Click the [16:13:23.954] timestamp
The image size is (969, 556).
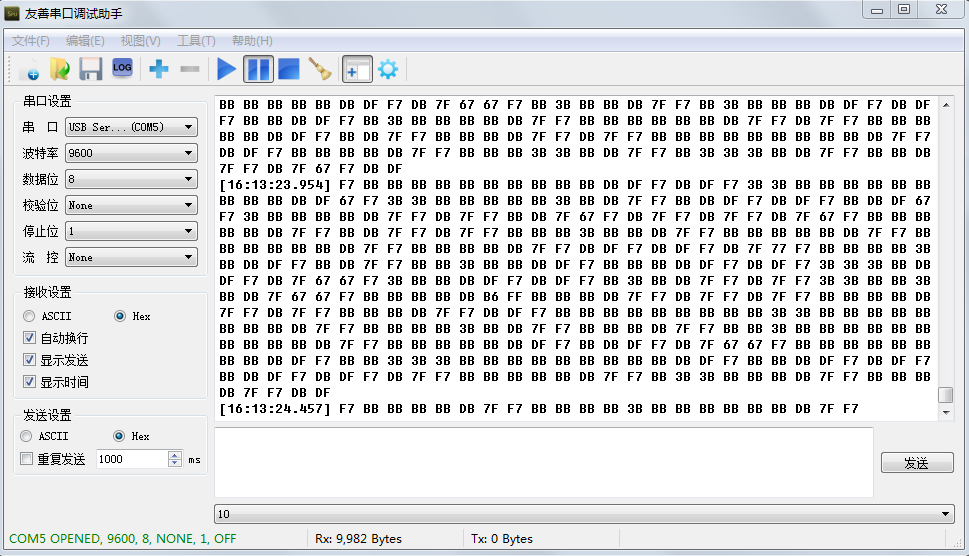275,185
